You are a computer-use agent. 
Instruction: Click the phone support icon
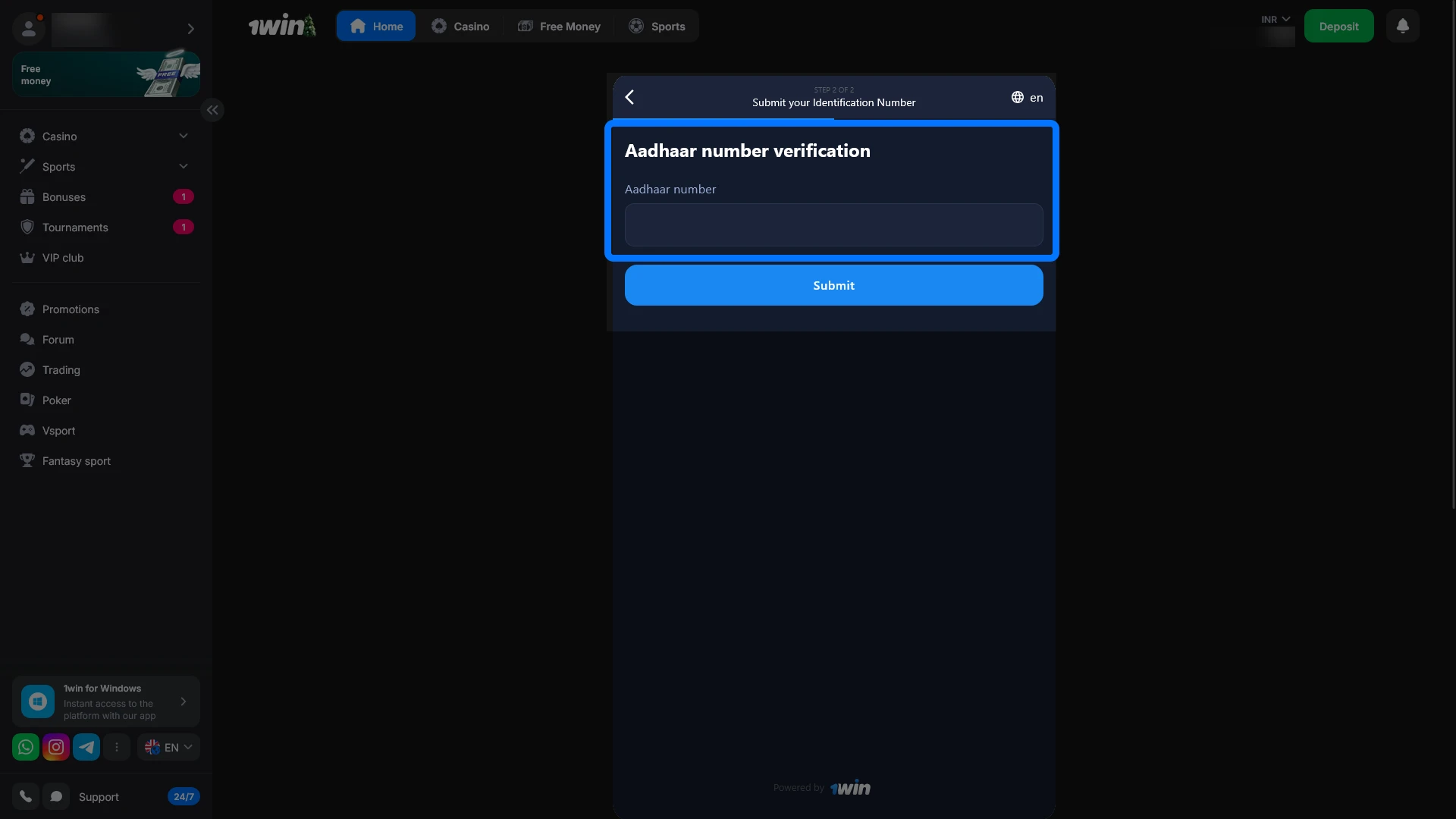click(26, 795)
